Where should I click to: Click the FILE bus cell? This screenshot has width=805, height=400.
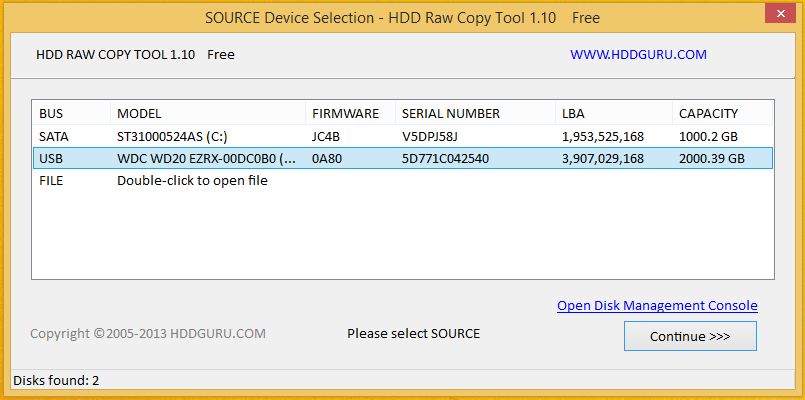[x=51, y=181]
